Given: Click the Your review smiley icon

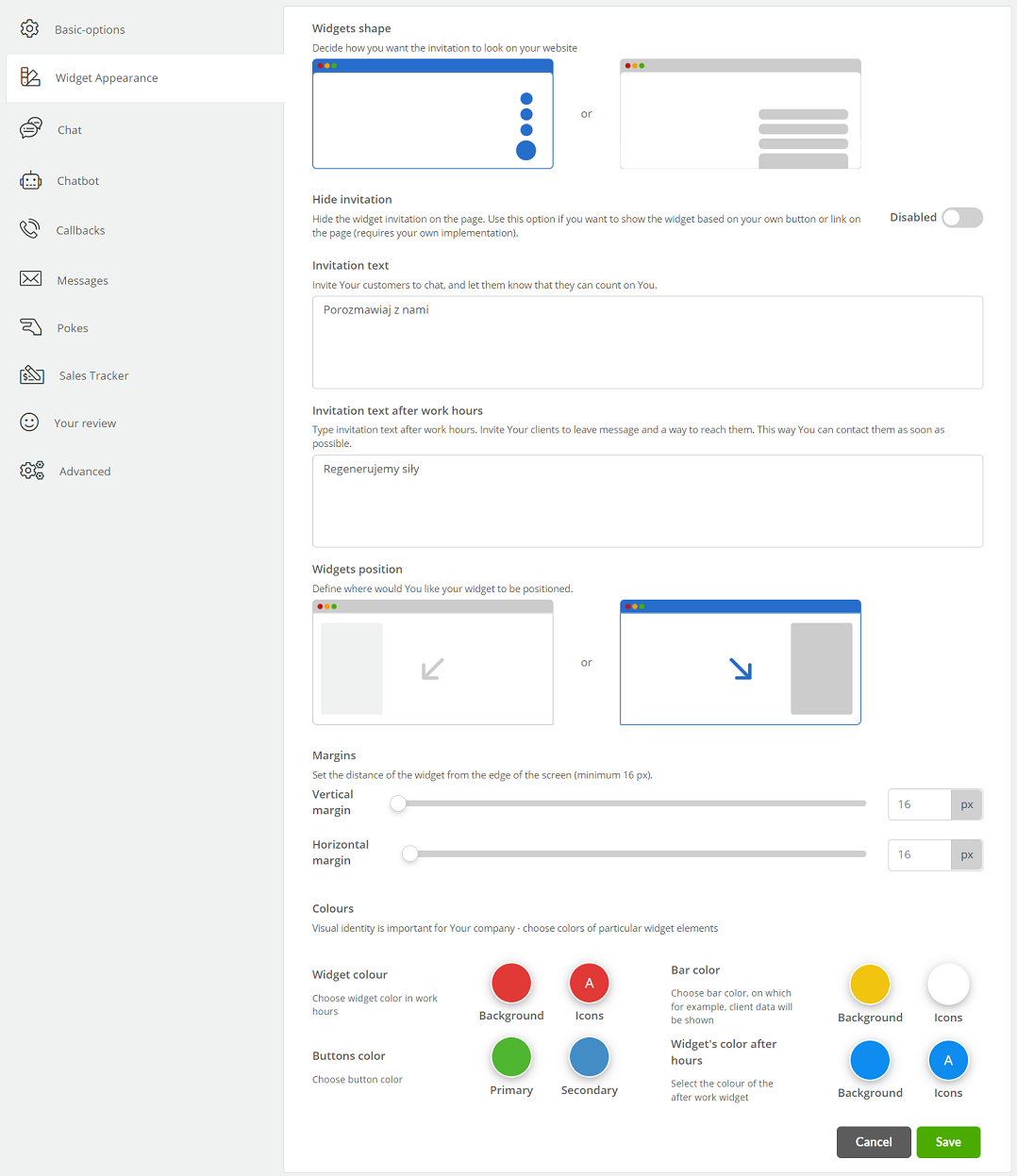Looking at the screenshot, I should tap(29, 422).
